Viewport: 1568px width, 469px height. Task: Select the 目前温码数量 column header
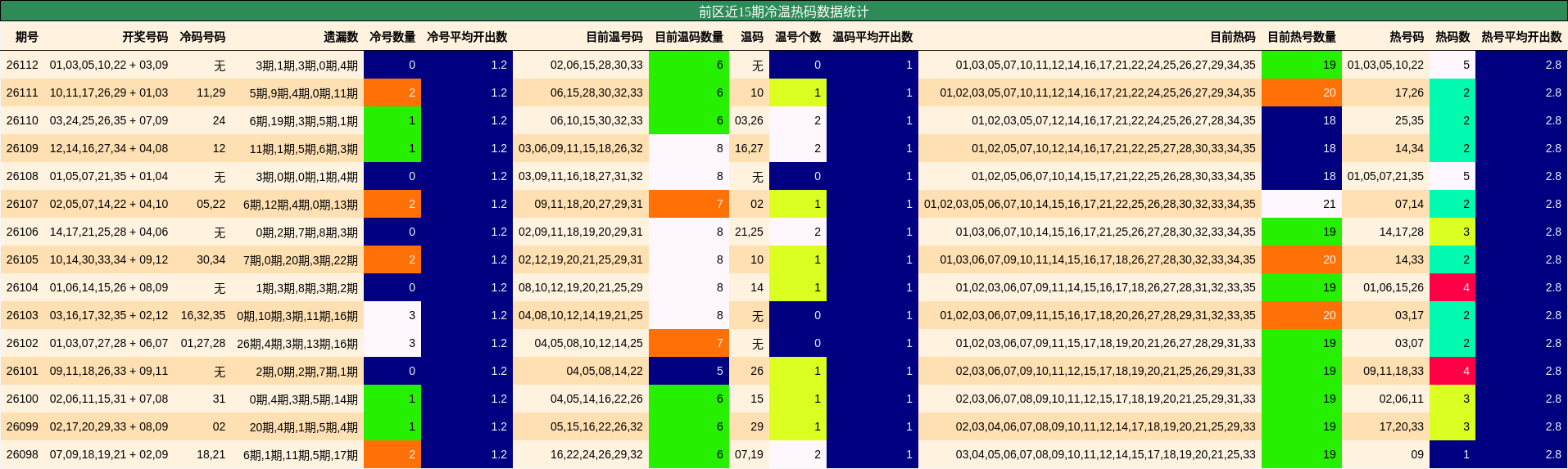pos(689,37)
